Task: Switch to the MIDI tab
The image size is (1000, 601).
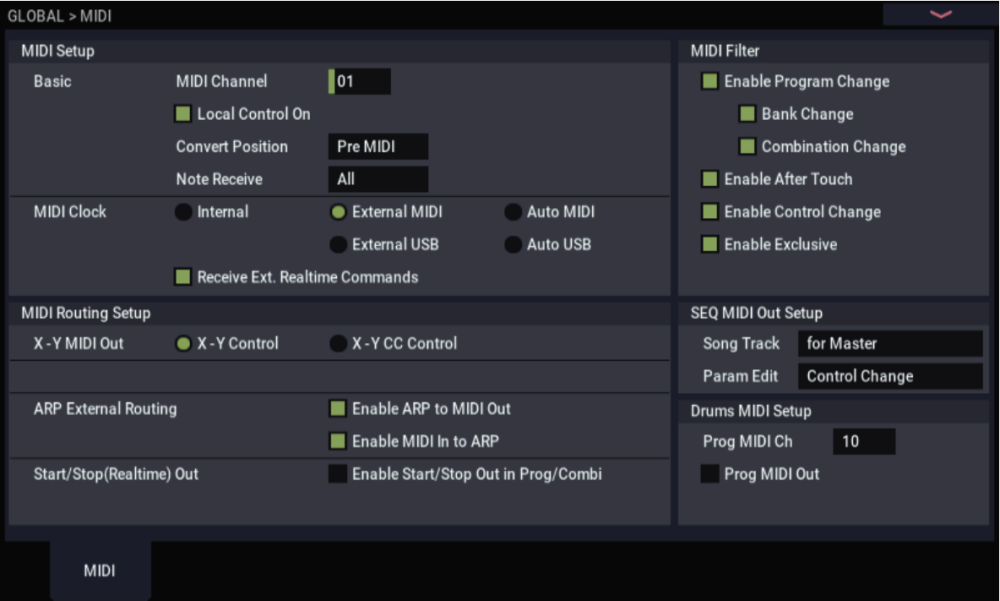Action: (x=100, y=571)
